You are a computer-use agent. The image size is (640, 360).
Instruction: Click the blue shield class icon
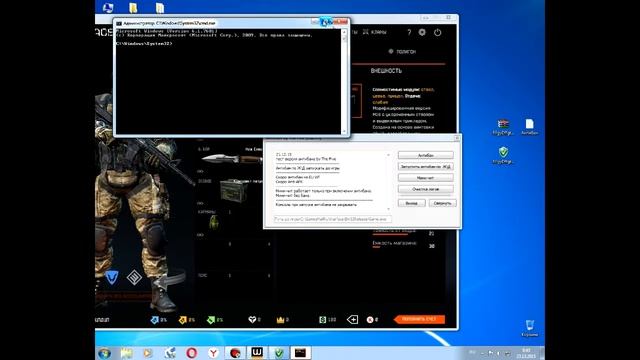pos(111,277)
